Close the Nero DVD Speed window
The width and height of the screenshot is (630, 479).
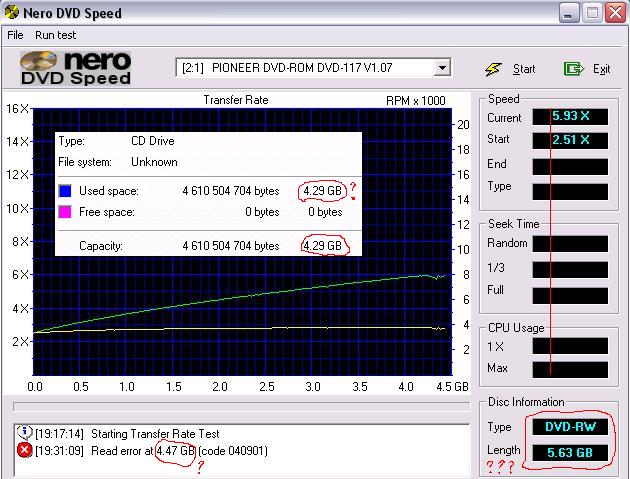tap(614, 13)
